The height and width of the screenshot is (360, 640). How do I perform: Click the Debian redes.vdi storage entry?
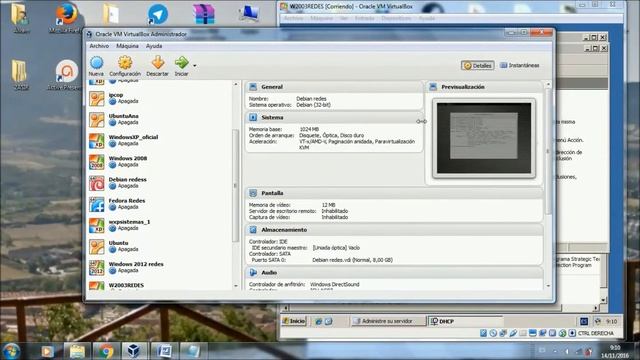pyautogui.click(x=352, y=260)
